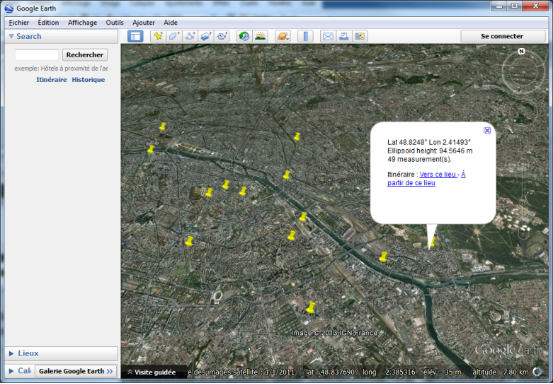The width and height of the screenshot is (553, 384).
Task: Open the ruler measuring tool
Action: pyautogui.click(x=305, y=36)
